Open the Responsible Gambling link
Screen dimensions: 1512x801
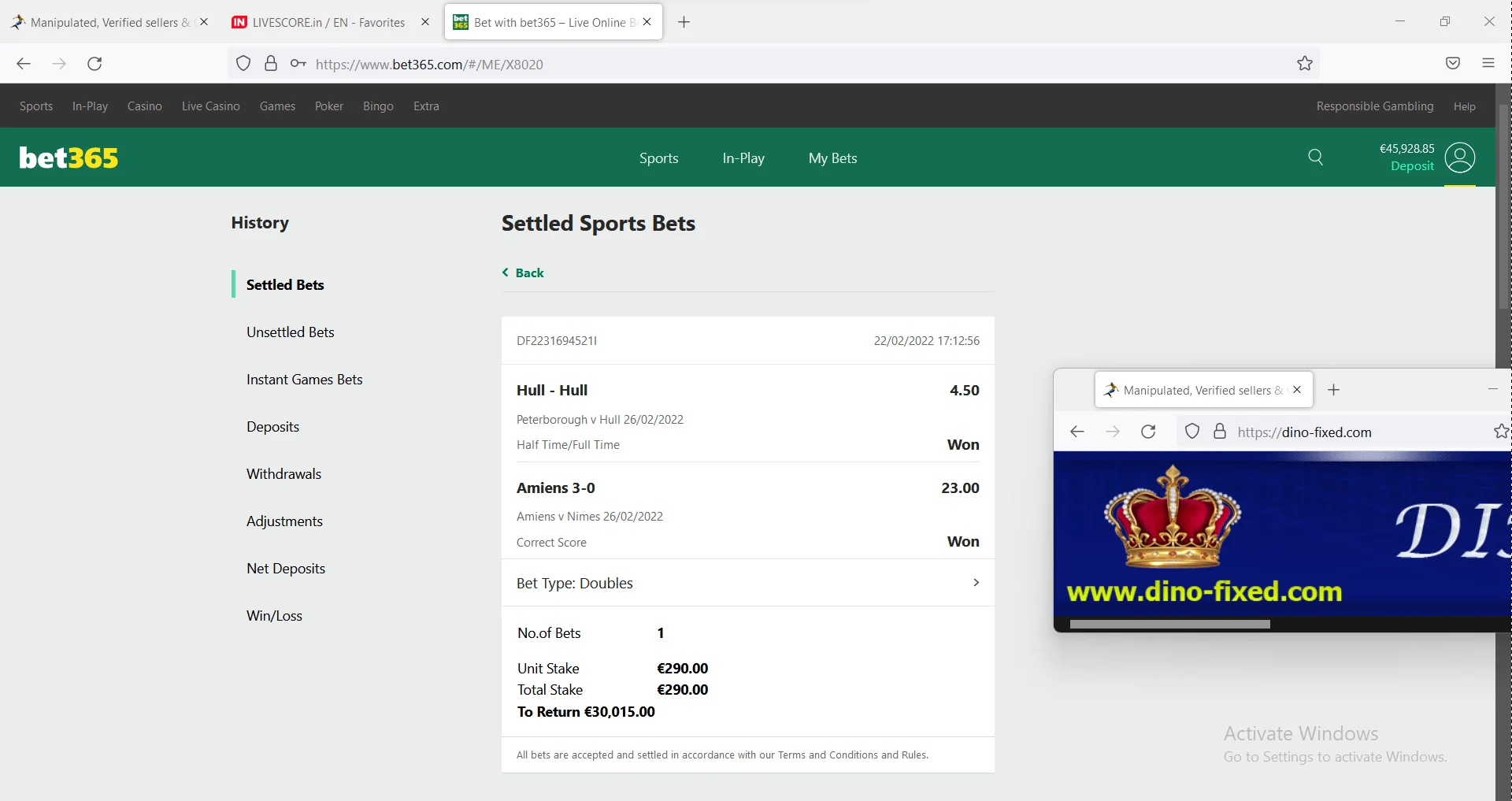pyautogui.click(x=1375, y=106)
